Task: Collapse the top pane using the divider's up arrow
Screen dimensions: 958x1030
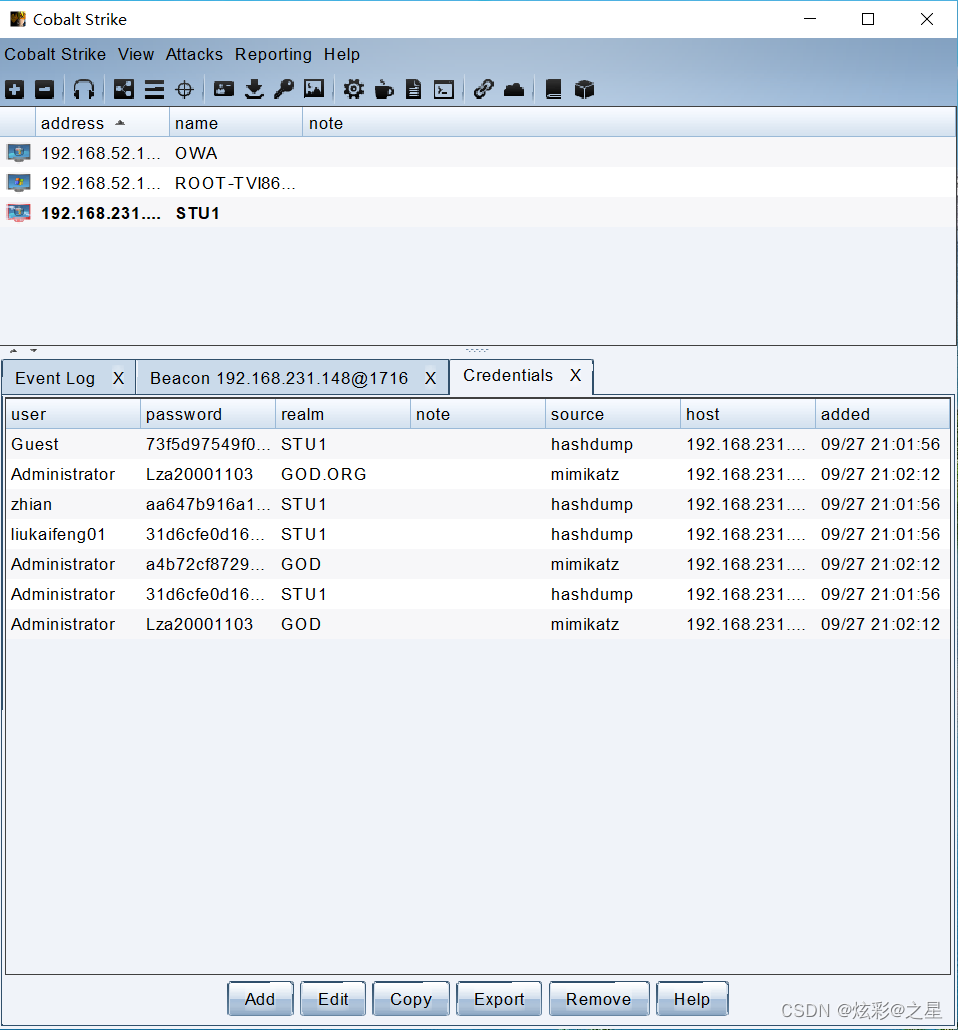Action: click(x=13, y=351)
